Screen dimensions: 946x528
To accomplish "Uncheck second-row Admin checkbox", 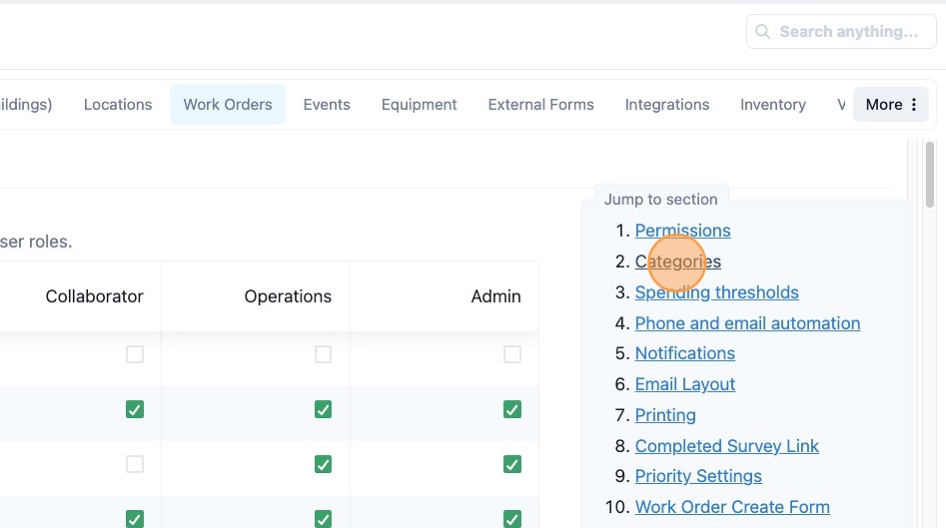I will pyautogui.click(x=512, y=409).
